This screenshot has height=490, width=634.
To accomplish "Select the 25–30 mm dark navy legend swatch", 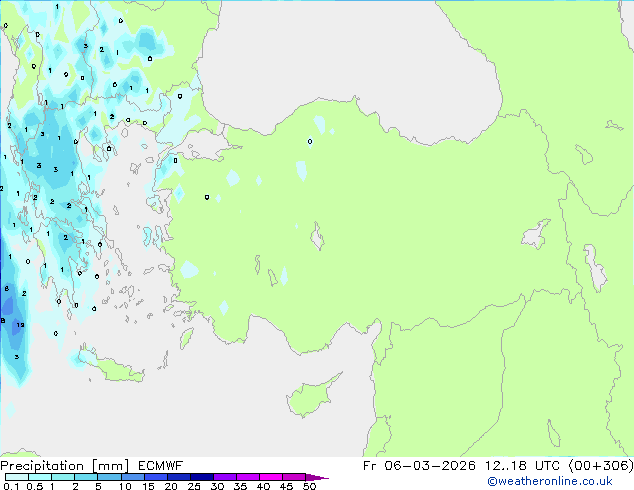I will (x=202, y=477).
